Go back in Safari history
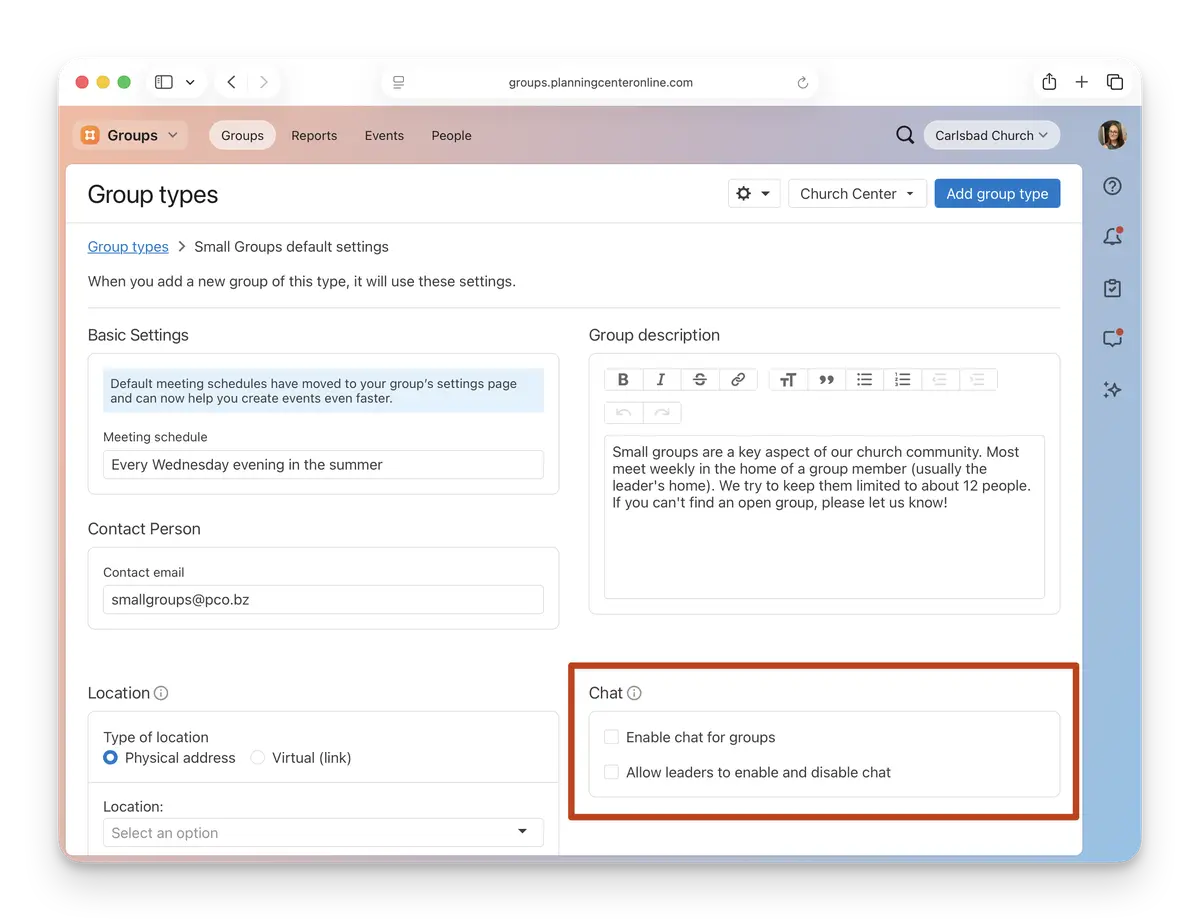The image size is (1200, 921). pos(231,82)
